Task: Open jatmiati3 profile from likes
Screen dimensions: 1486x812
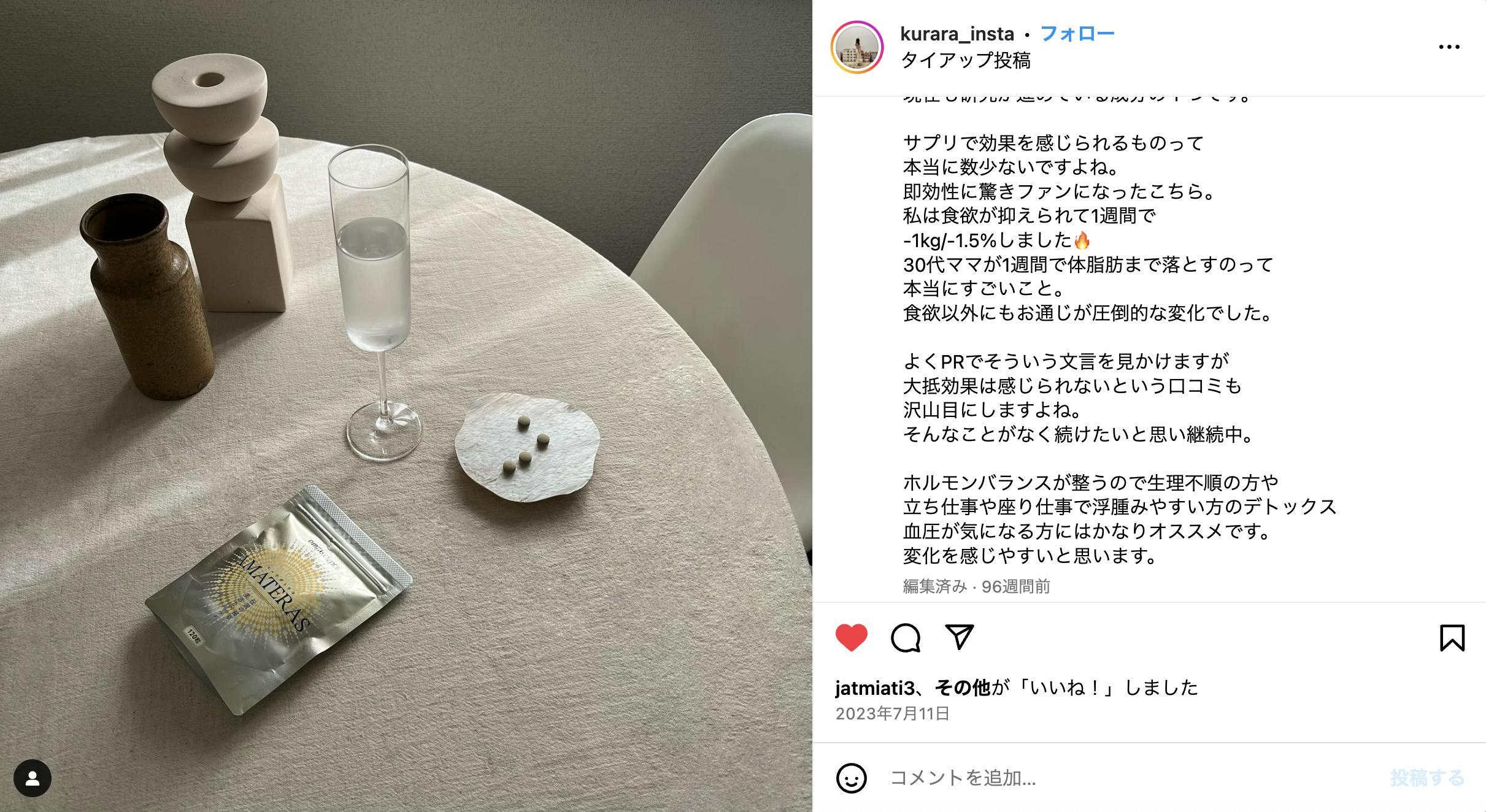Action: (x=874, y=688)
